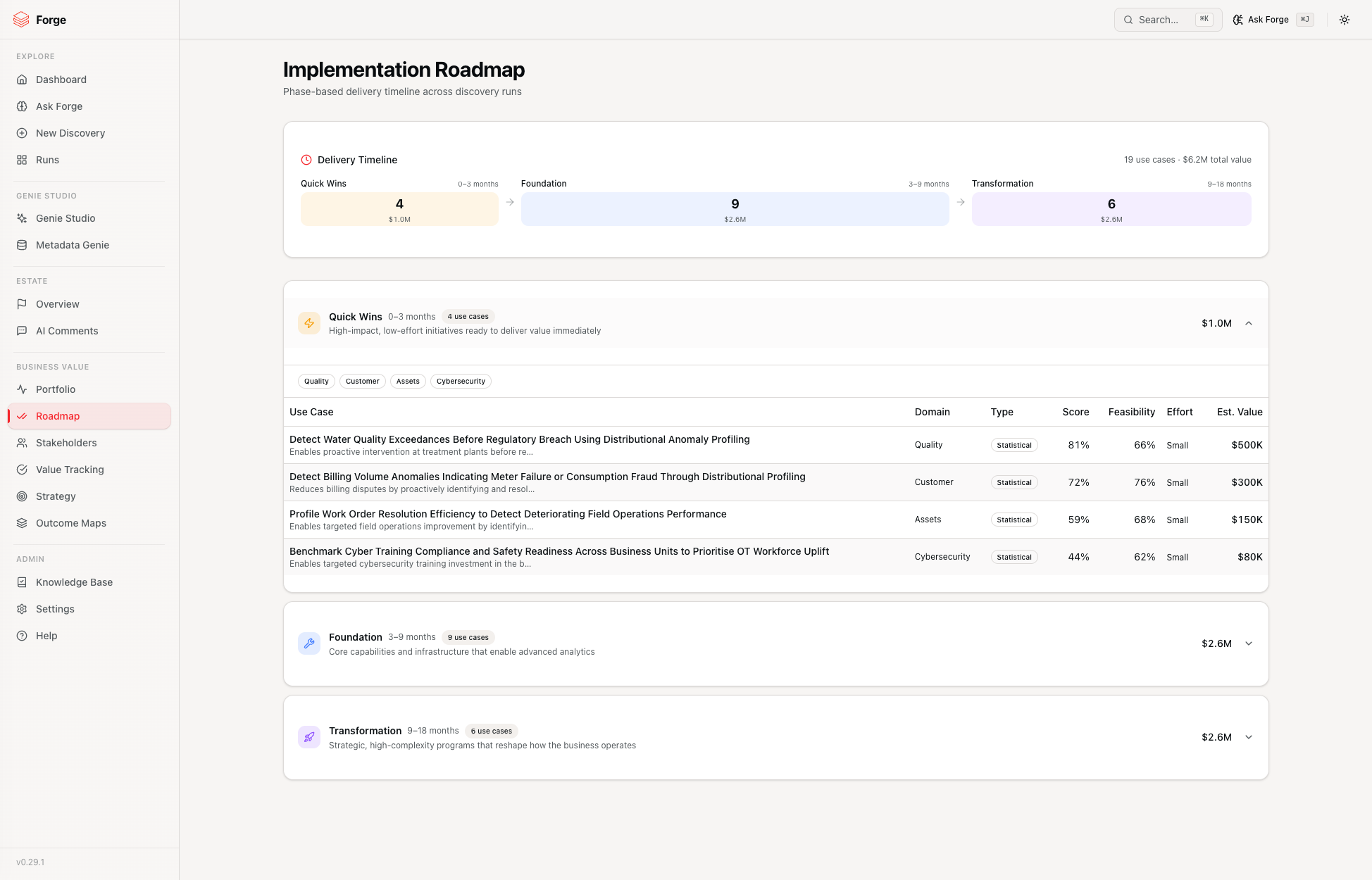Click the Portfolio activity icon
The width and height of the screenshot is (1372, 880).
tap(22, 389)
